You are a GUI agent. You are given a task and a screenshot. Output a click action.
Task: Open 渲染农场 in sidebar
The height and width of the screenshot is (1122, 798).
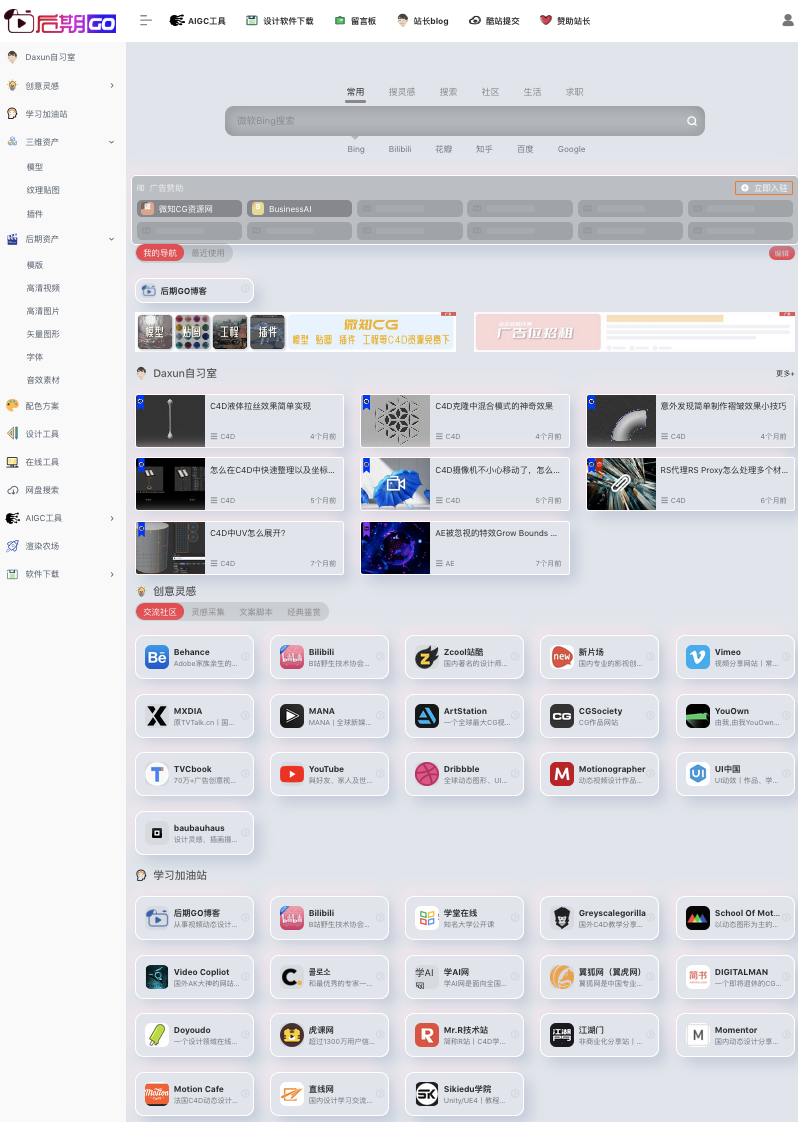(43, 546)
